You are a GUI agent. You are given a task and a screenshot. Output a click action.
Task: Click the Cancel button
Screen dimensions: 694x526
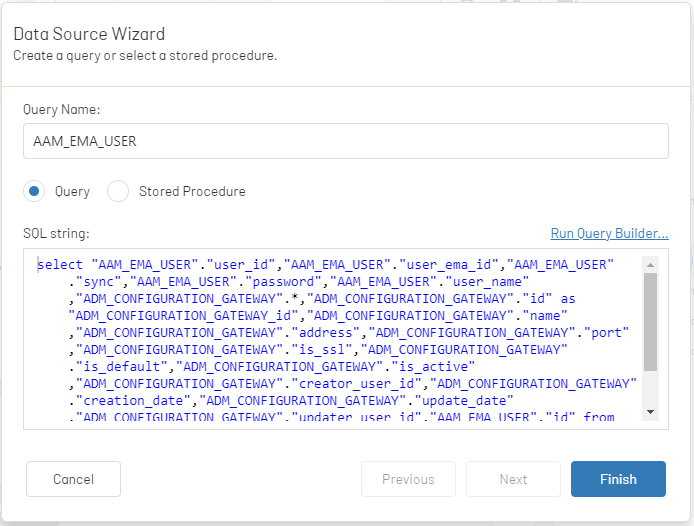pyautogui.click(x=73, y=479)
